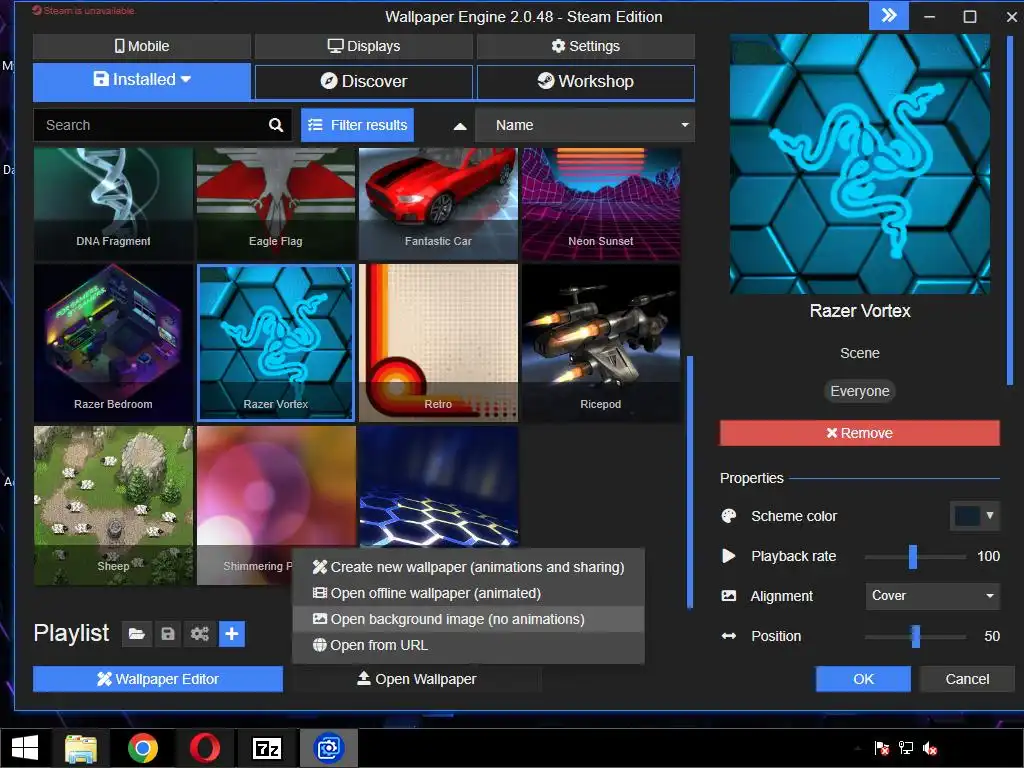This screenshot has height=768, width=1024.
Task: Select the Eagle Flag wallpaper
Action: click(276, 204)
